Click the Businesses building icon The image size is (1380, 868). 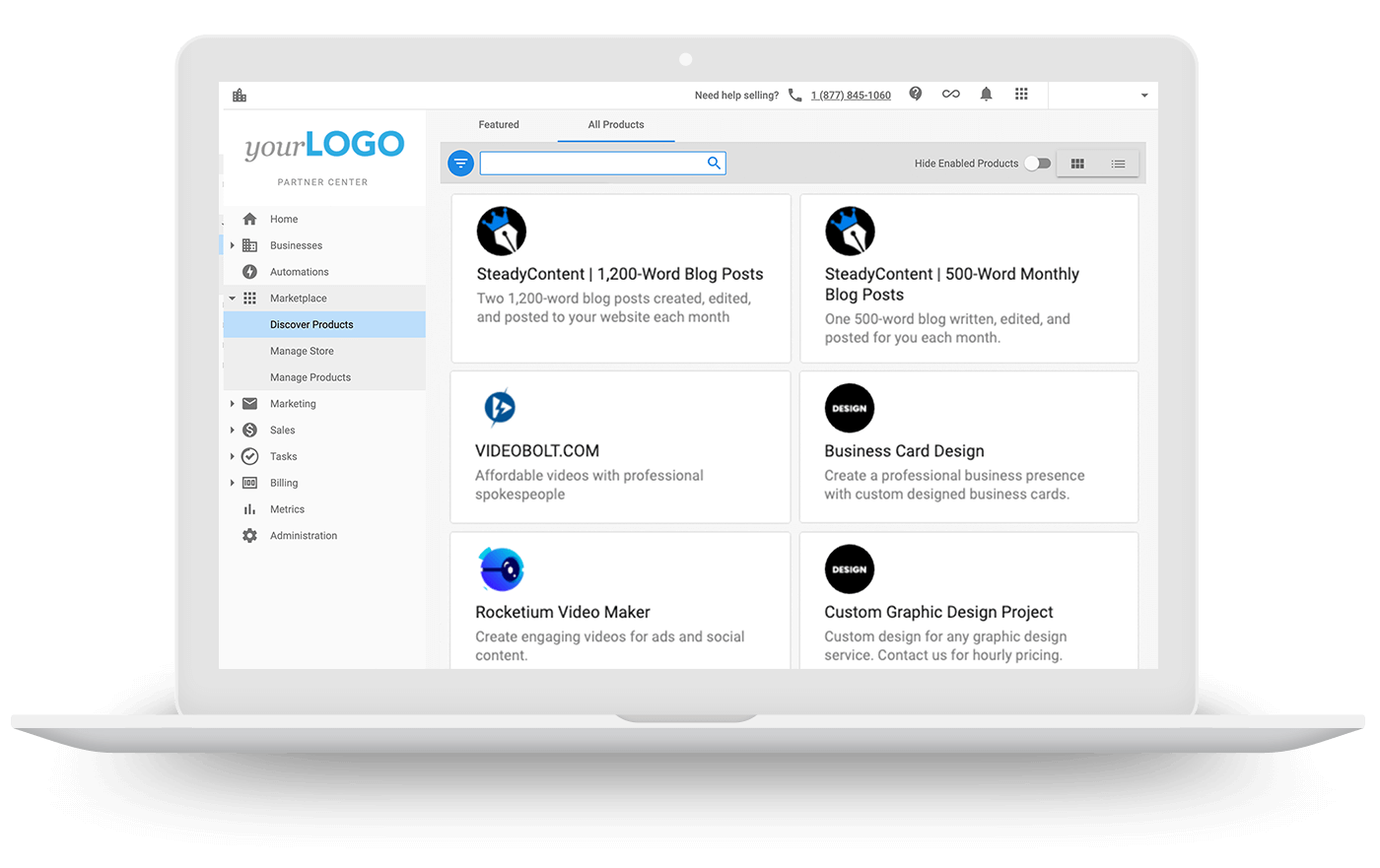249,245
